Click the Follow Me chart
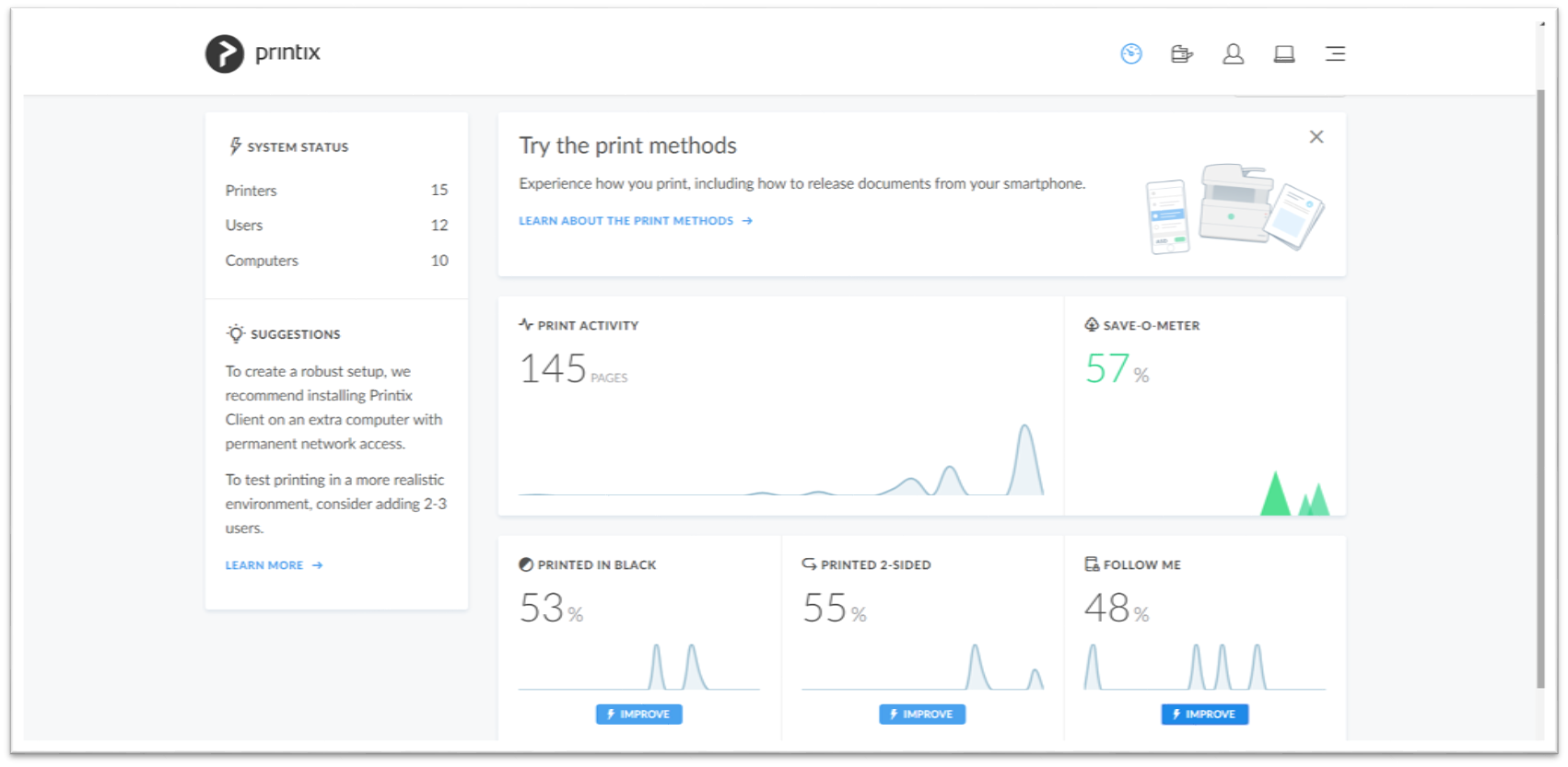 [x=1205, y=666]
